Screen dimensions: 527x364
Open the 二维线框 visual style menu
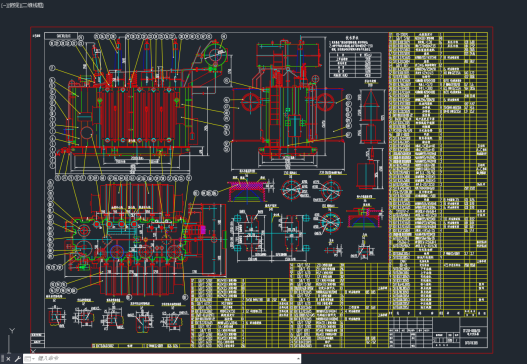click(x=32, y=5)
